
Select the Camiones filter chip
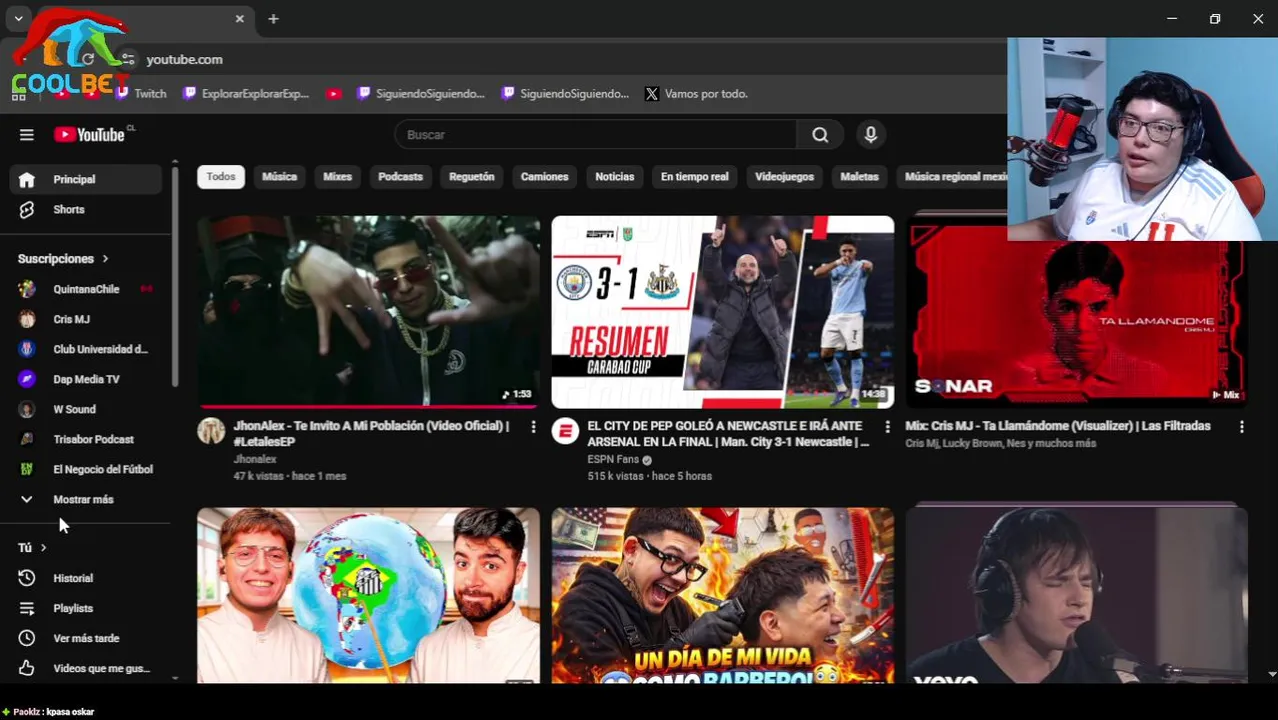[544, 177]
